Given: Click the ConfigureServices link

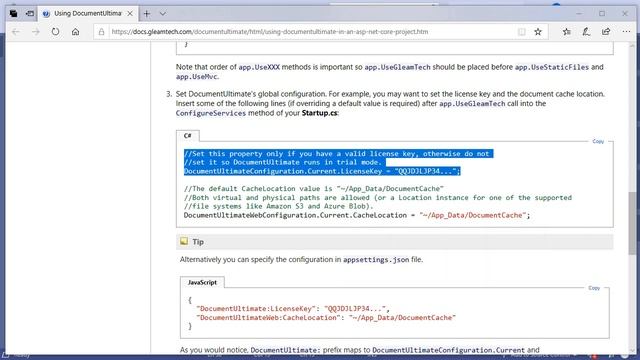Looking at the screenshot, I should coord(211,113).
